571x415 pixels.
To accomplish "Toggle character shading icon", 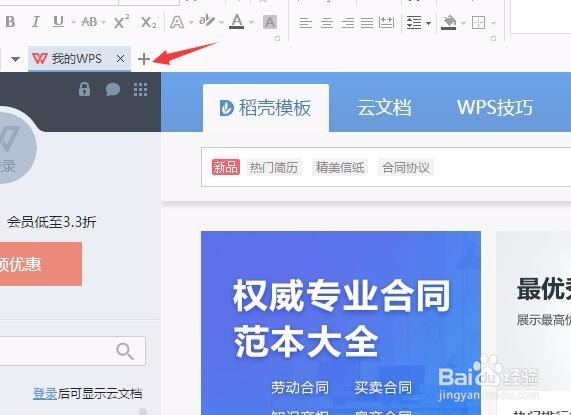I will click(x=270, y=22).
